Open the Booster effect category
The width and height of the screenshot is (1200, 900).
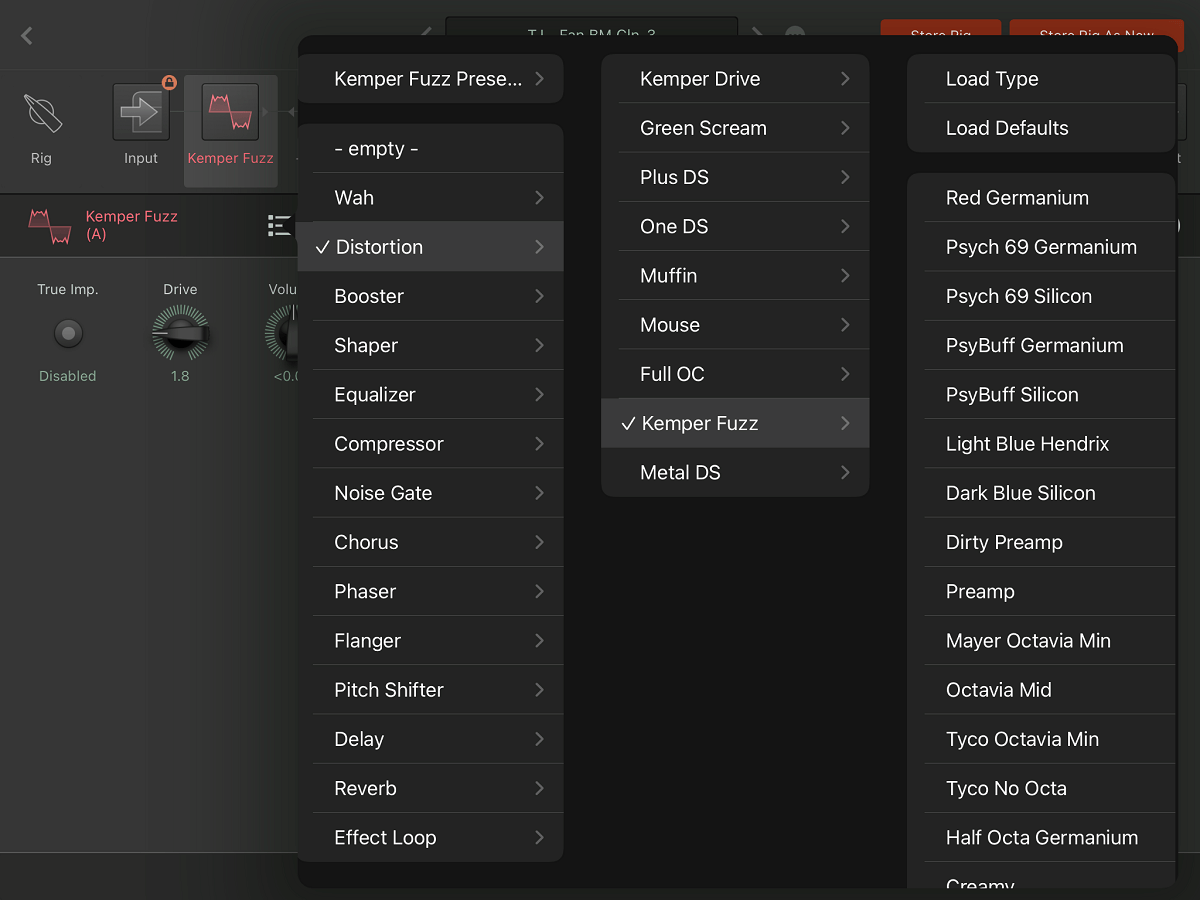(431, 296)
